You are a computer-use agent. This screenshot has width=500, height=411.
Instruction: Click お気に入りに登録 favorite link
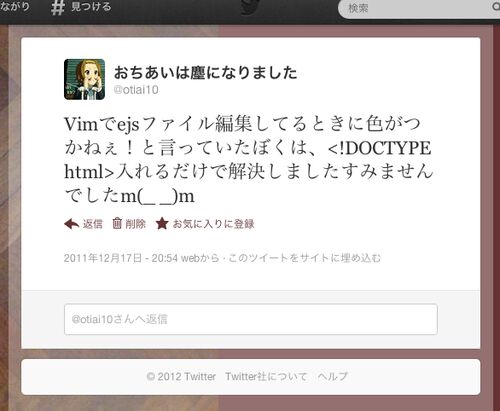(213, 224)
